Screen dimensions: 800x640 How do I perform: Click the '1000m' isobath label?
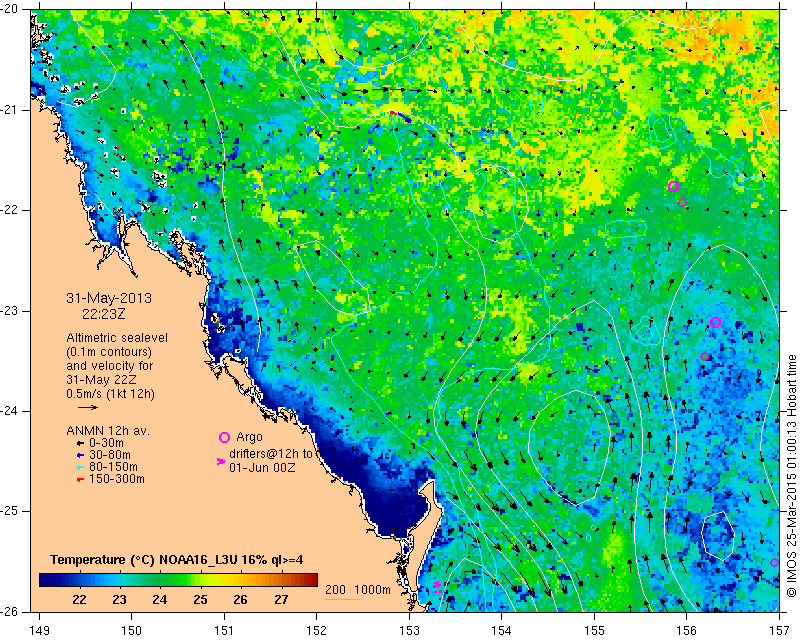click(372, 589)
